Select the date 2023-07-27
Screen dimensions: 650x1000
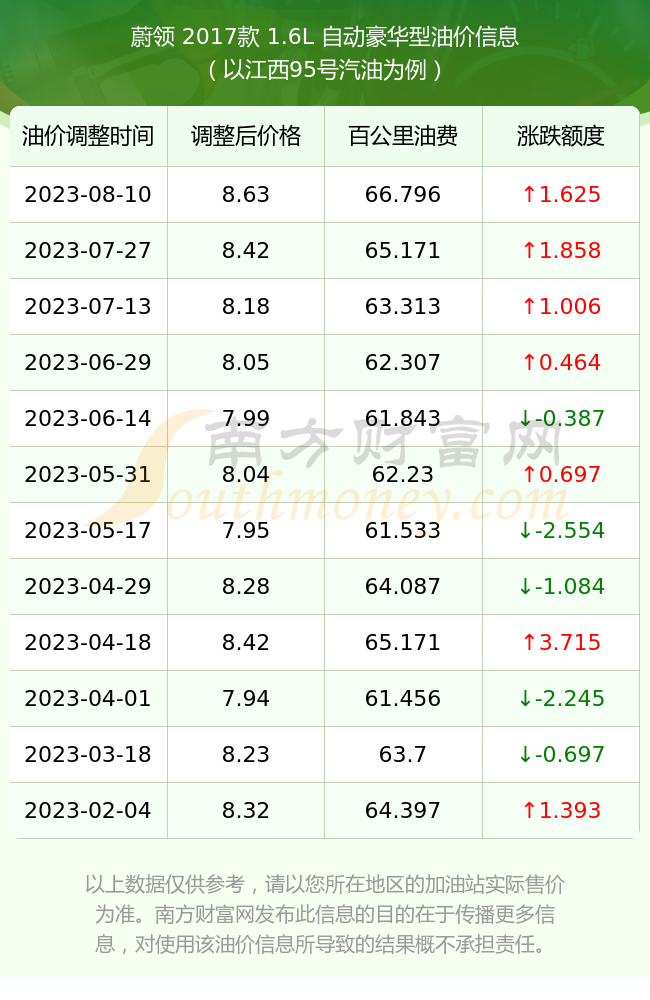(x=88, y=251)
